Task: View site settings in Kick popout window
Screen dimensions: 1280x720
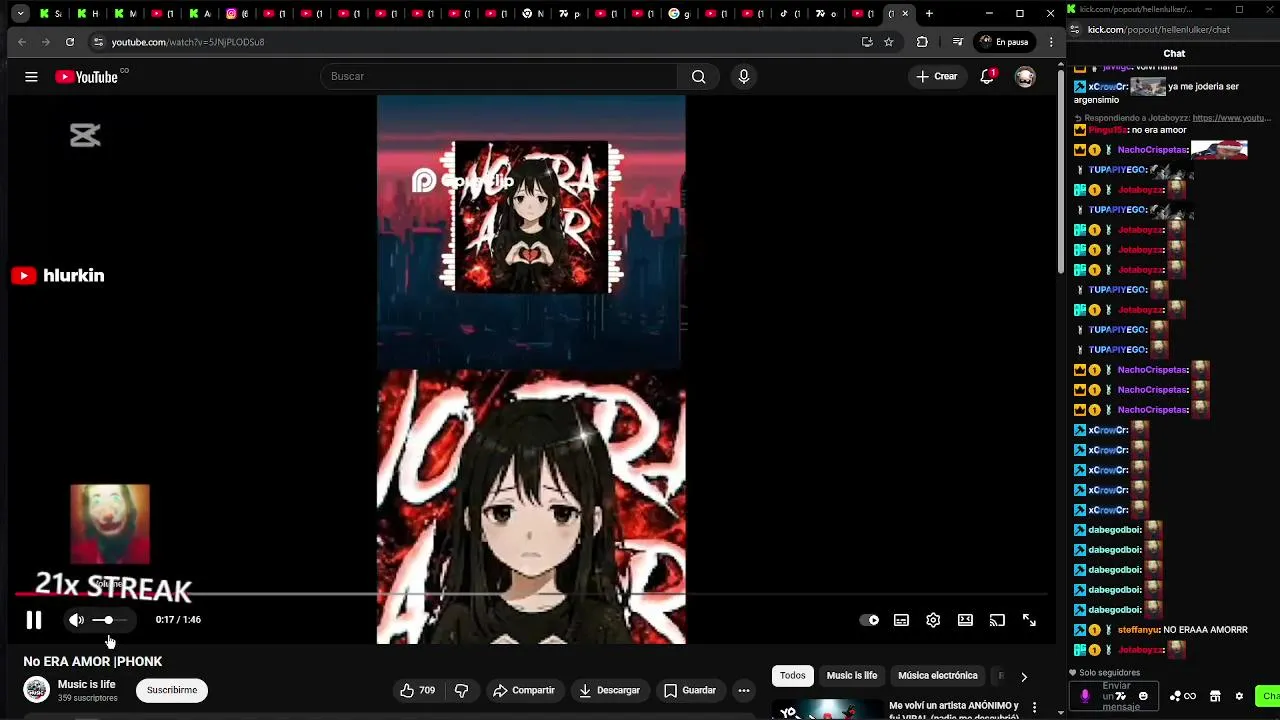Action: coord(1076,30)
